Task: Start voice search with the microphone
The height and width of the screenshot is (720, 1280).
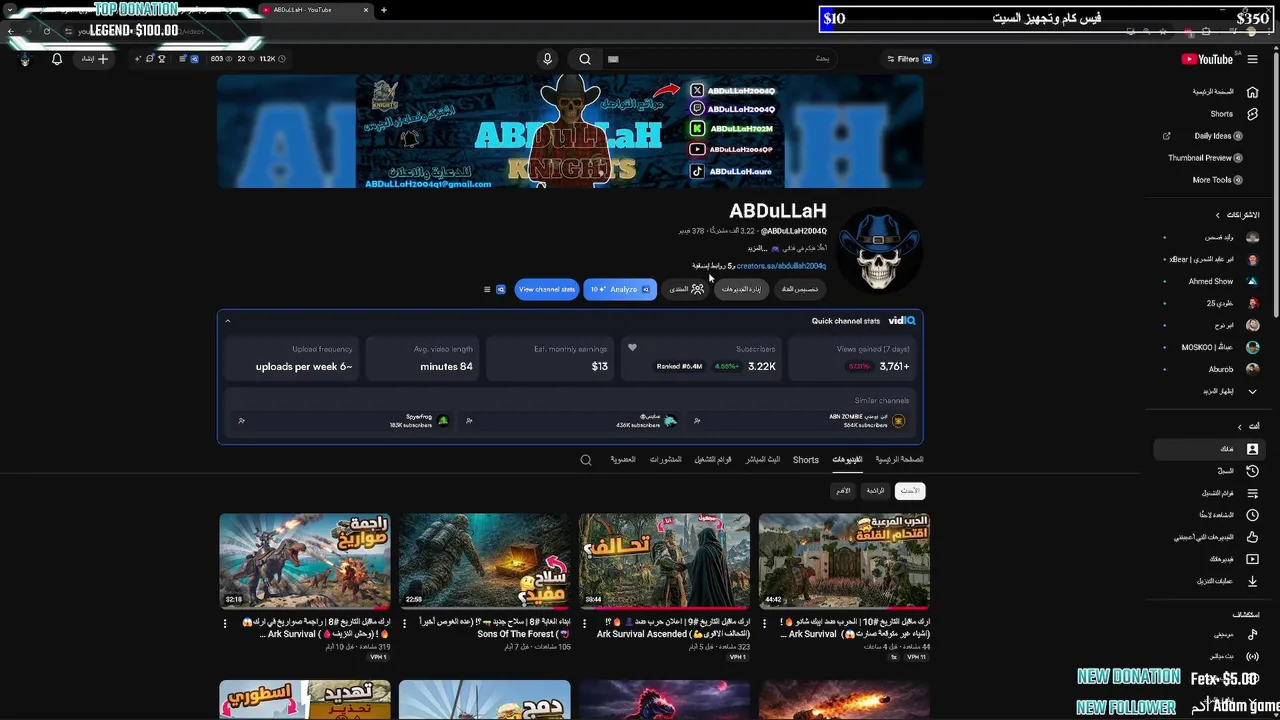Action: click(547, 59)
